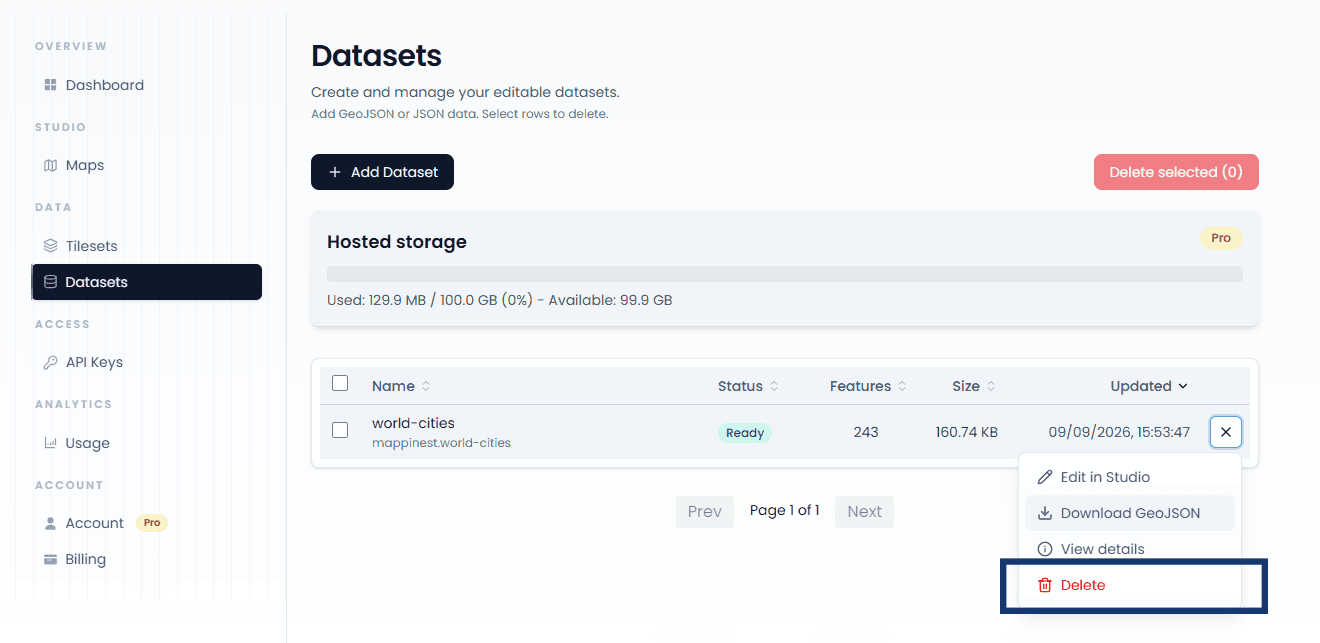Screen dimensions: 1320x643
Task: Click the Maps icon in sidebar
Action: [50, 165]
